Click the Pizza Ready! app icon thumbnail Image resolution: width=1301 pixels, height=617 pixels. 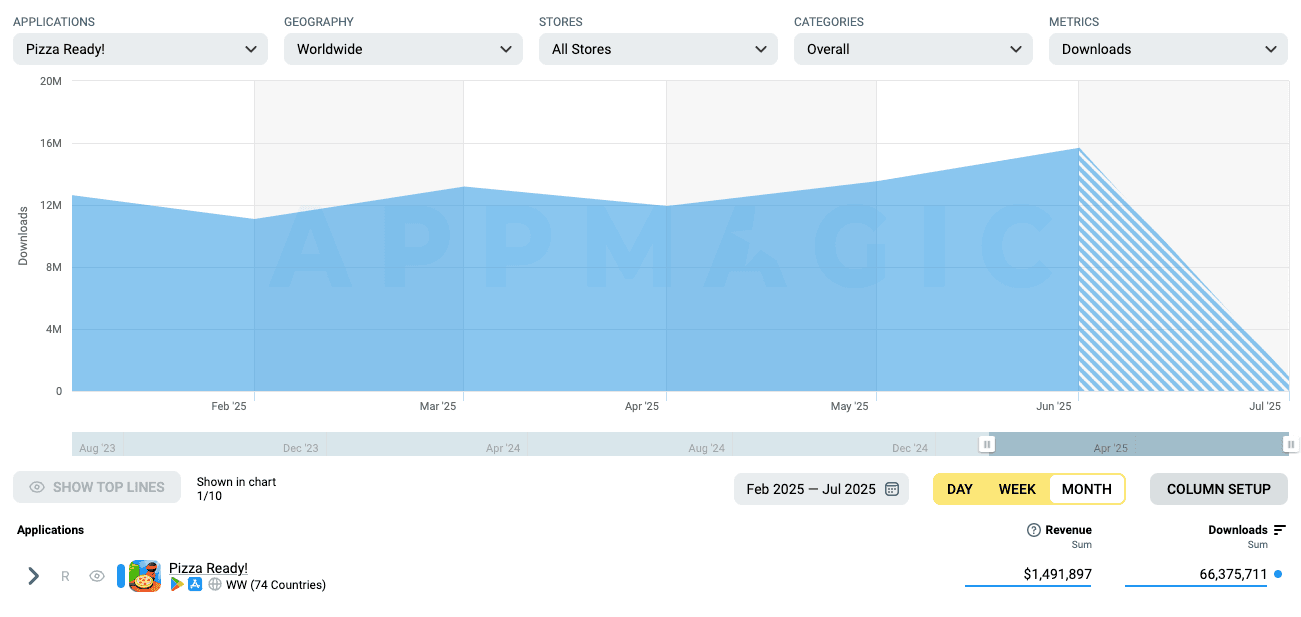pyautogui.click(x=145, y=576)
